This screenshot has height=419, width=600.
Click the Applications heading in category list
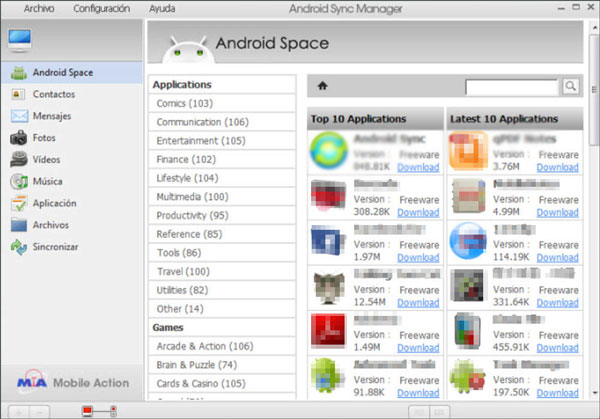182,85
